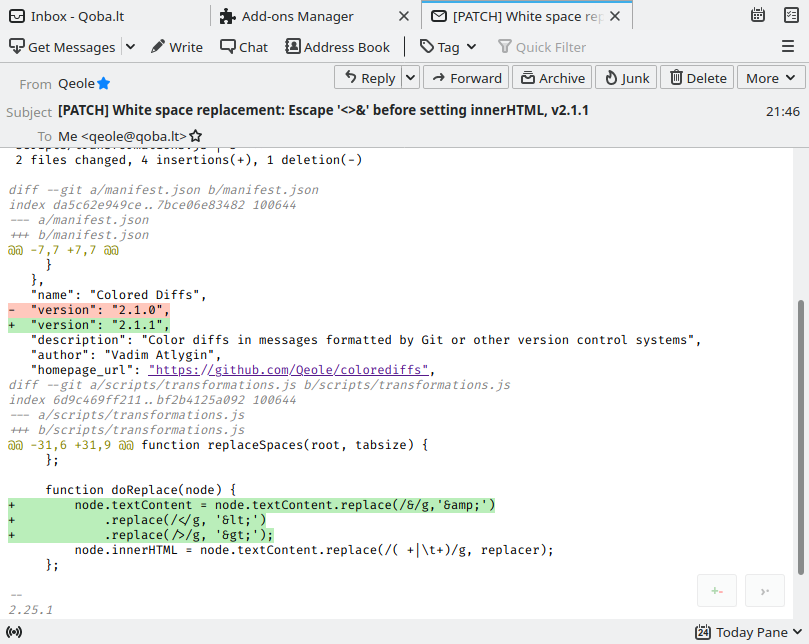Click the whitespace display toggle button
Image resolution: width=809 pixels, height=644 pixels.
pyautogui.click(x=765, y=591)
